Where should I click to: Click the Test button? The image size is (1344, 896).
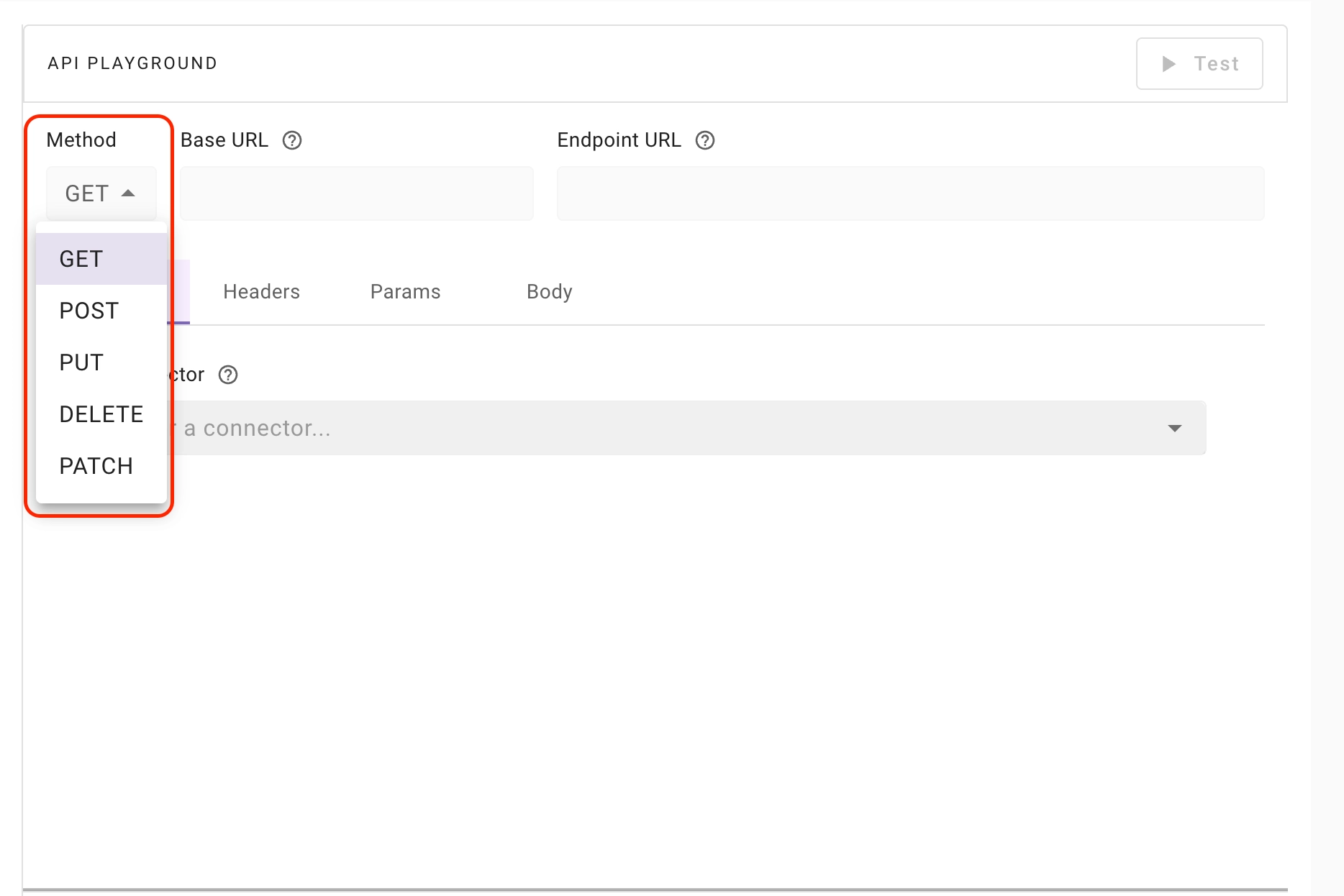(1199, 64)
